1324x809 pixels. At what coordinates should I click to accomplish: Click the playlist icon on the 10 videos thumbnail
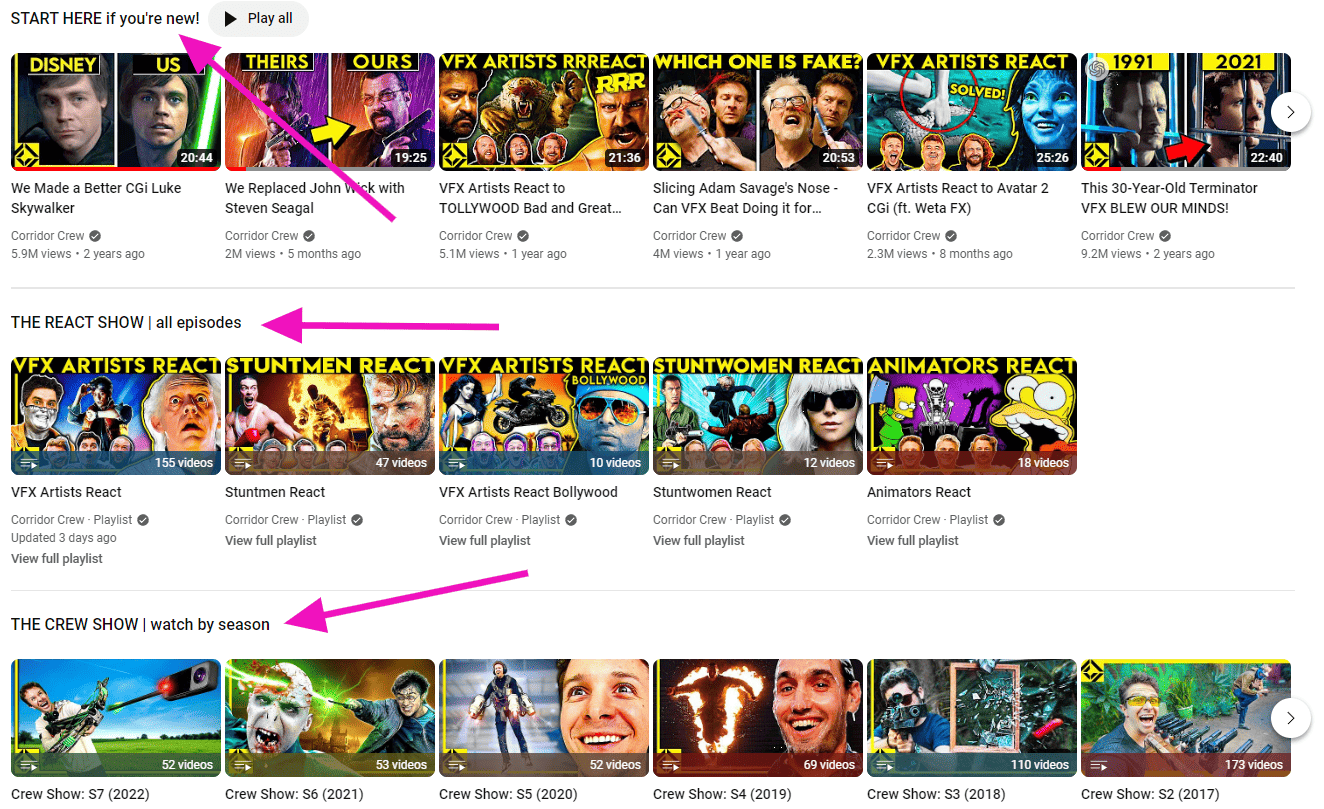click(x=456, y=463)
